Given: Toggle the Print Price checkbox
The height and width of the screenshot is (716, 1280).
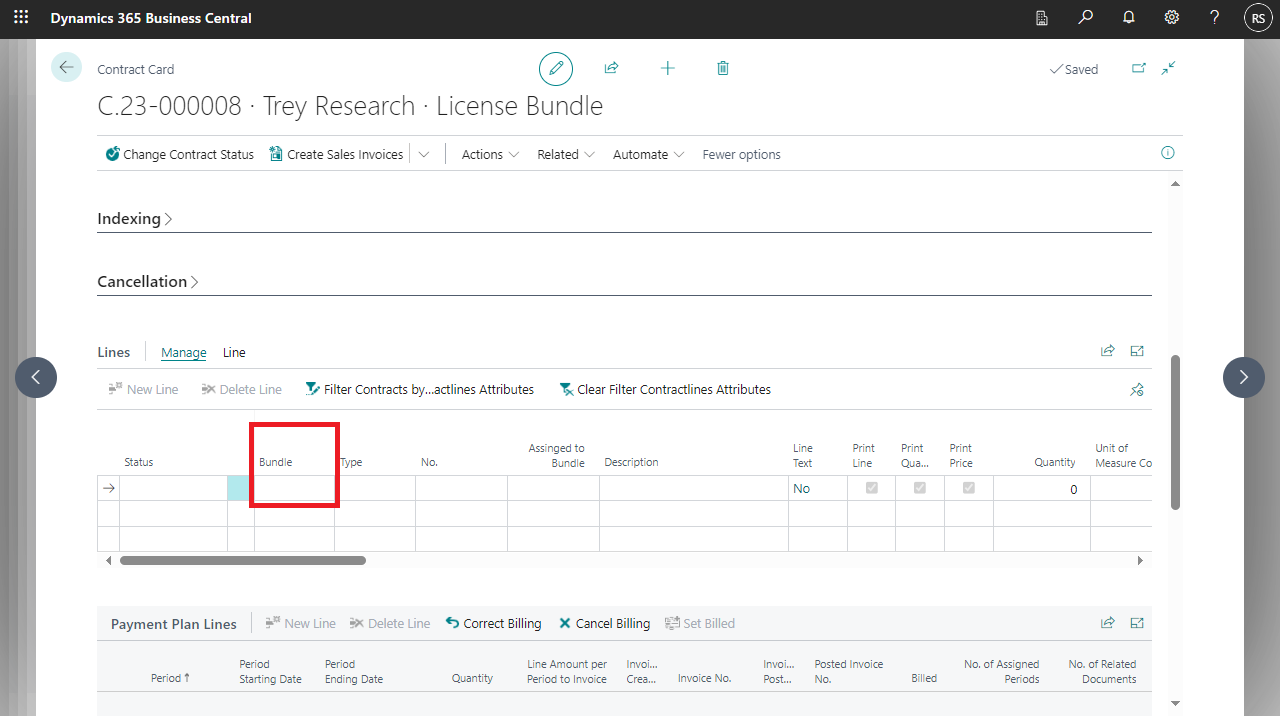Looking at the screenshot, I should click(x=968, y=488).
